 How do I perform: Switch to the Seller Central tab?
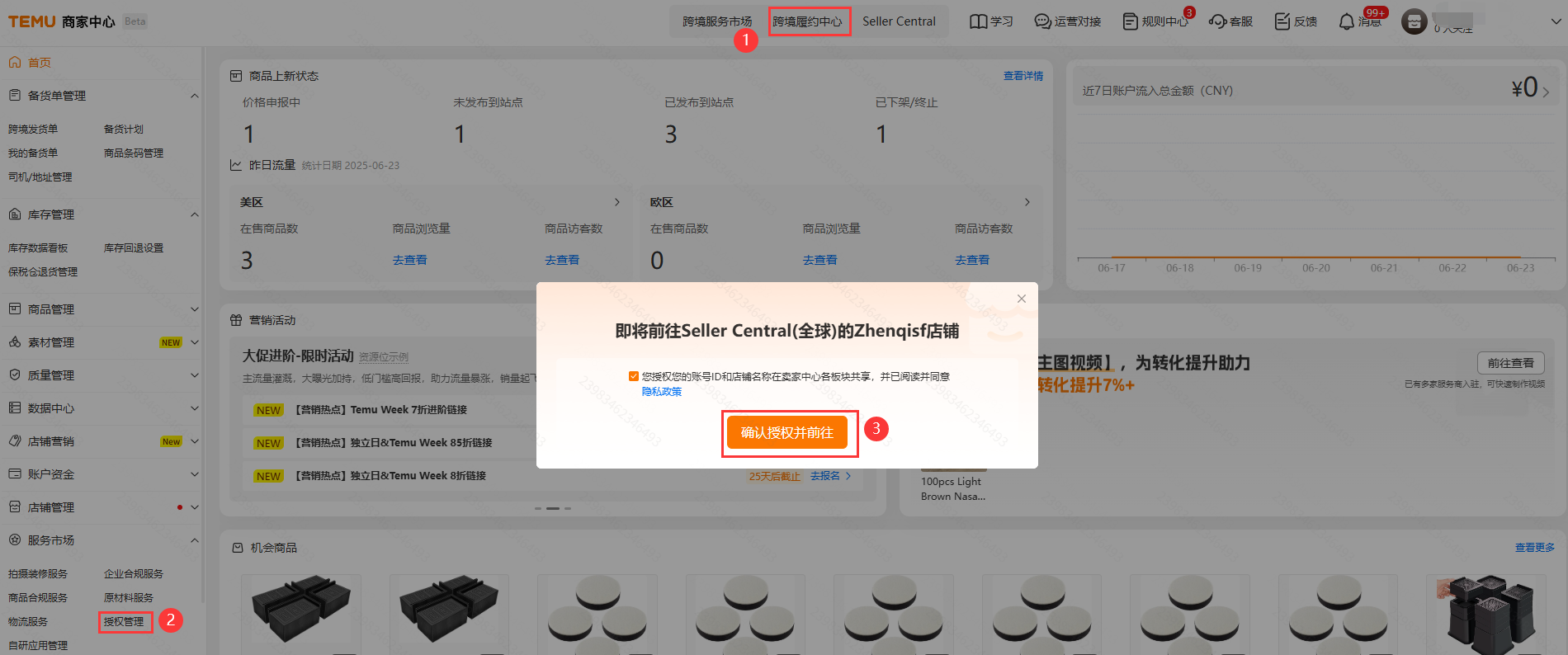[899, 21]
